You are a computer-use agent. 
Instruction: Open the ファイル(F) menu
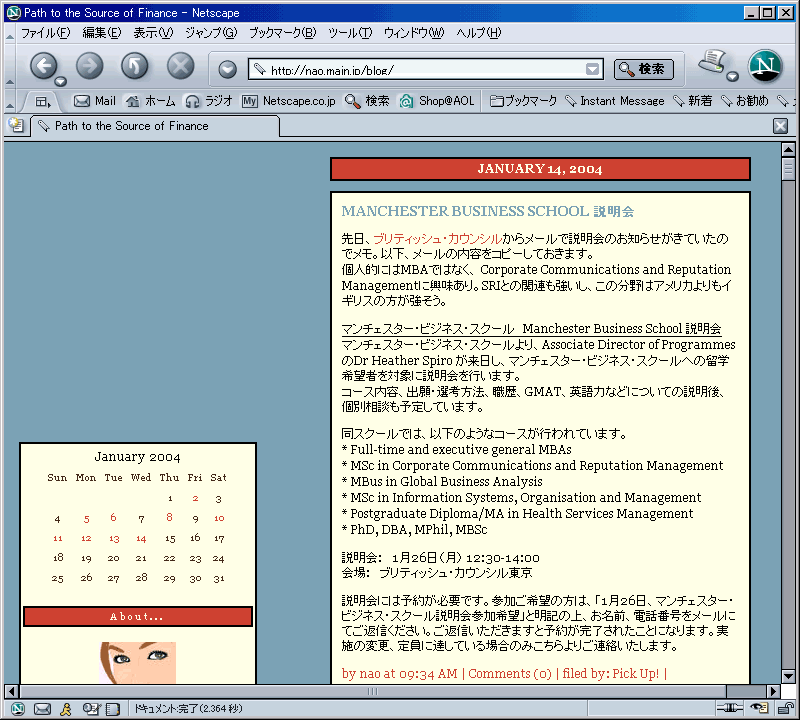click(x=45, y=33)
